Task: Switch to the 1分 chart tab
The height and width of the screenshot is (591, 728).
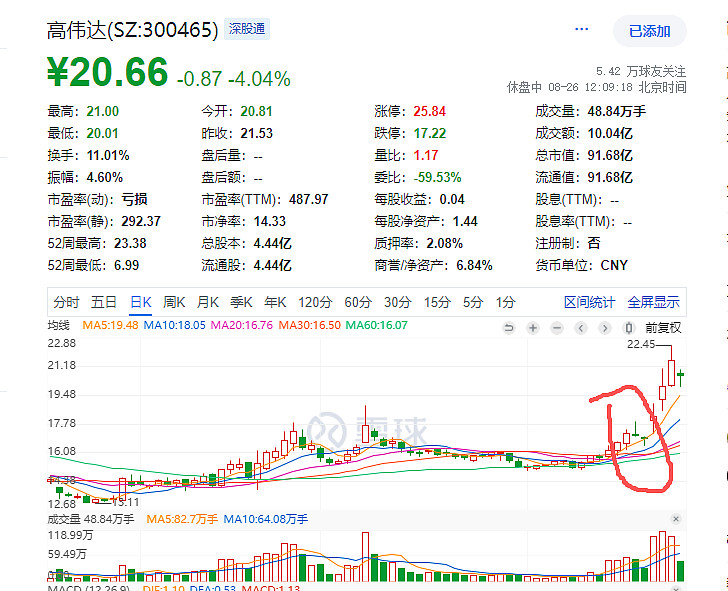Action: click(x=506, y=303)
